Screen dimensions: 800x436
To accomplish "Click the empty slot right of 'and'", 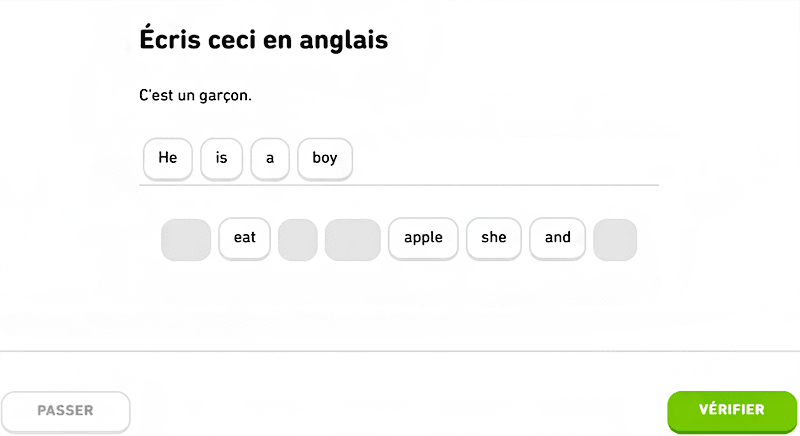I will tap(615, 240).
